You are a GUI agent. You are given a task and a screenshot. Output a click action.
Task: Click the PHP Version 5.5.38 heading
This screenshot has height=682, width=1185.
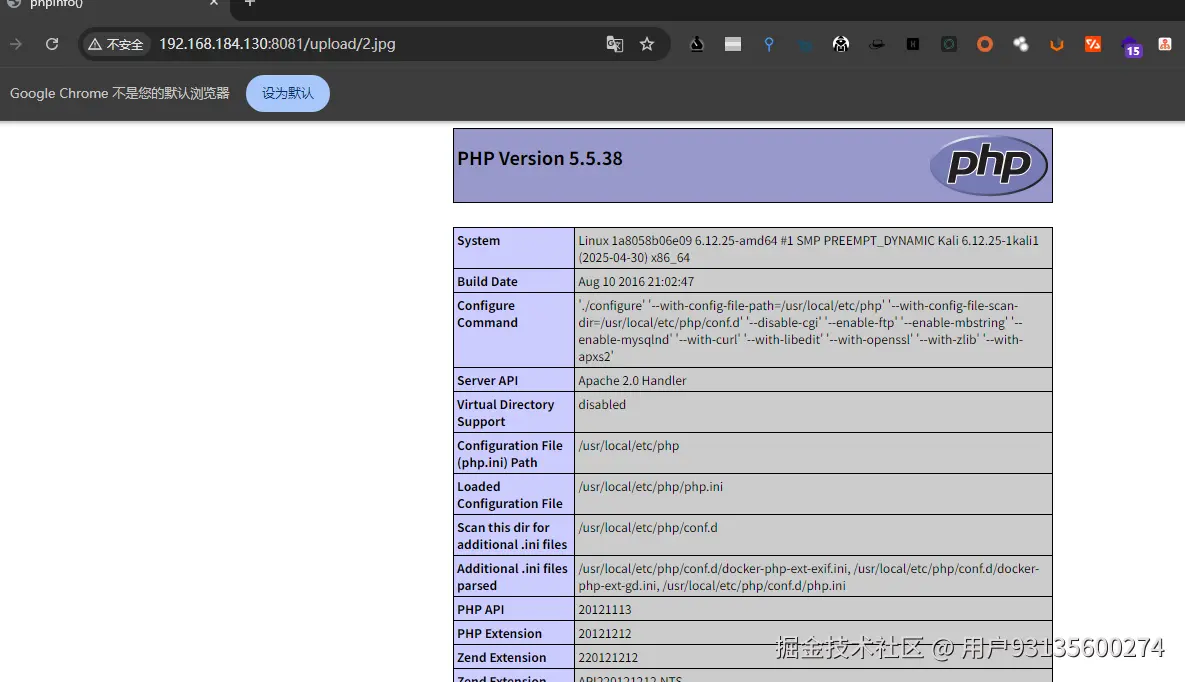[540, 158]
